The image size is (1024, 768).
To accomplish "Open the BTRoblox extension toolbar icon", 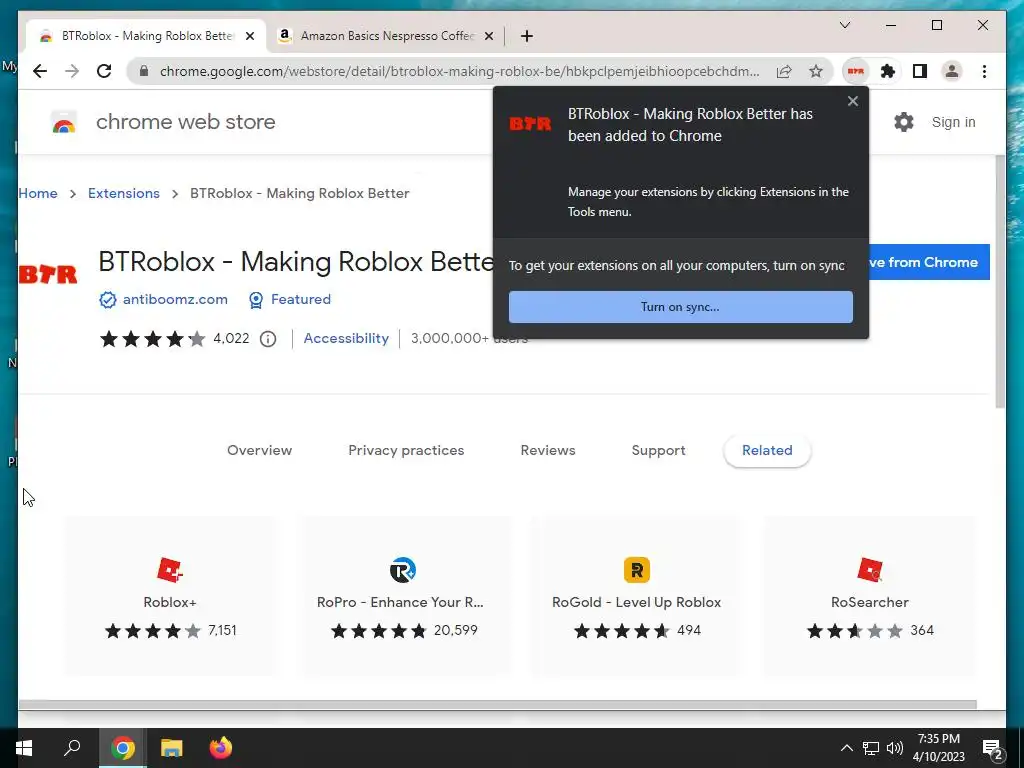I will coord(856,71).
